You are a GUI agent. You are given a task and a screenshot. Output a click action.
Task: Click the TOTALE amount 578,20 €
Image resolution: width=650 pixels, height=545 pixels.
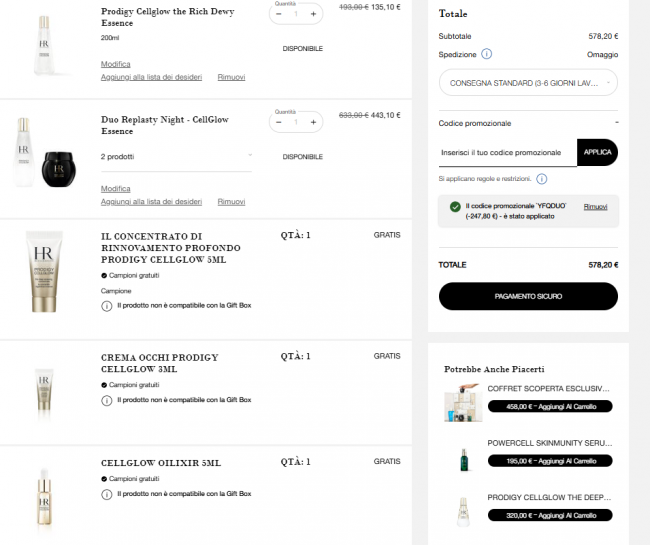click(603, 265)
